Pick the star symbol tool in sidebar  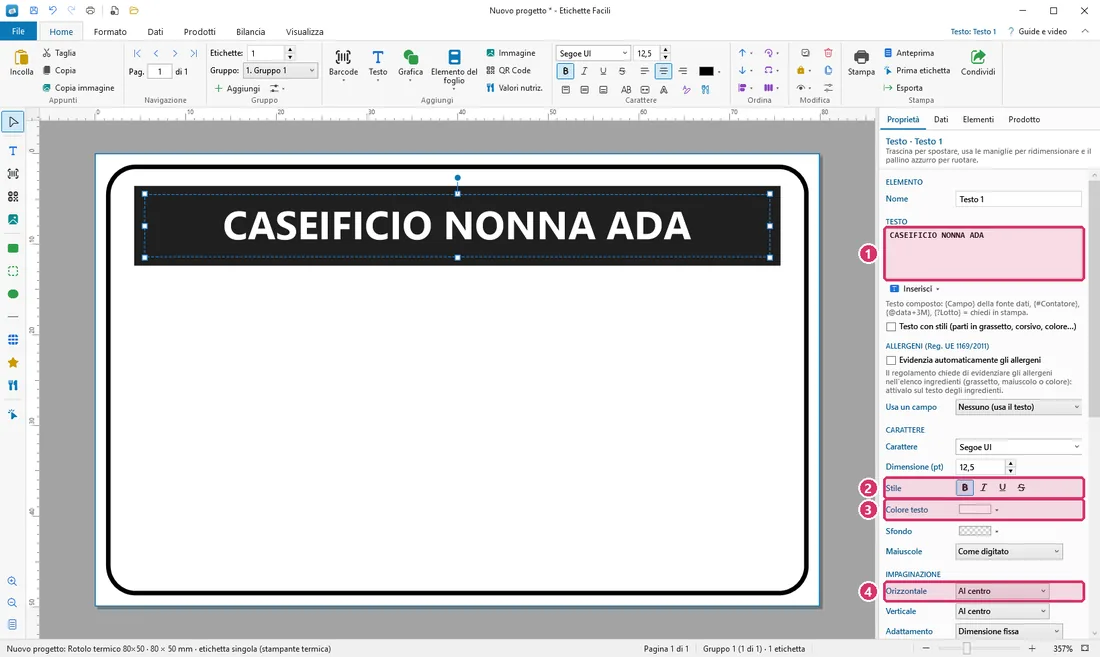pyautogui.click(x=13, y=363)
